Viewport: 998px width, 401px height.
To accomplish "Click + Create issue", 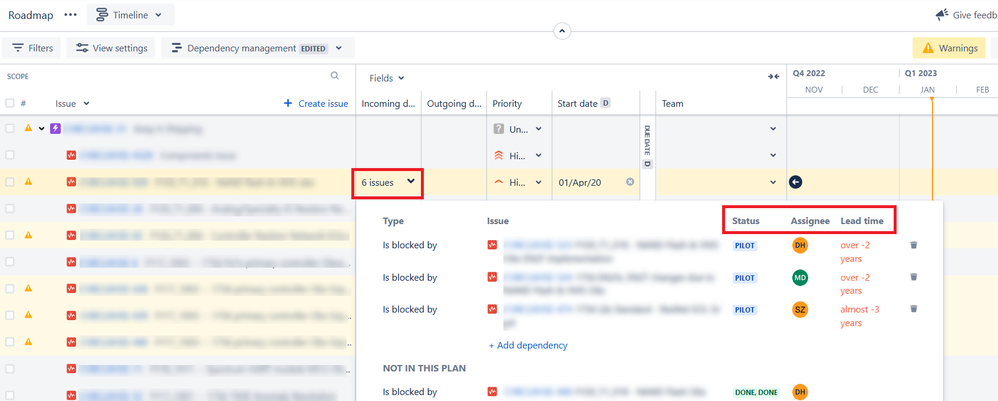I will coord(316,103).
